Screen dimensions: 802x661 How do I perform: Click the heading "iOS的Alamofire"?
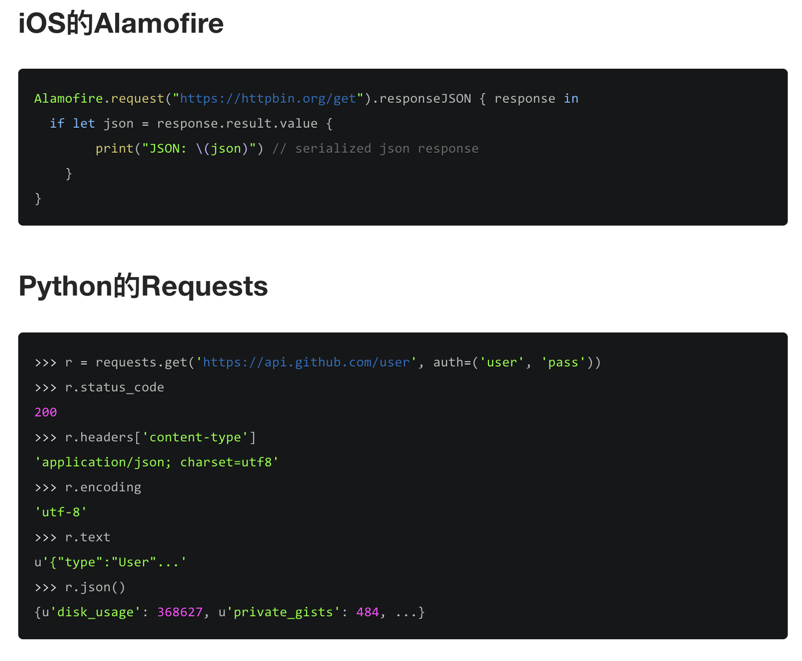(x=121, y=24)
